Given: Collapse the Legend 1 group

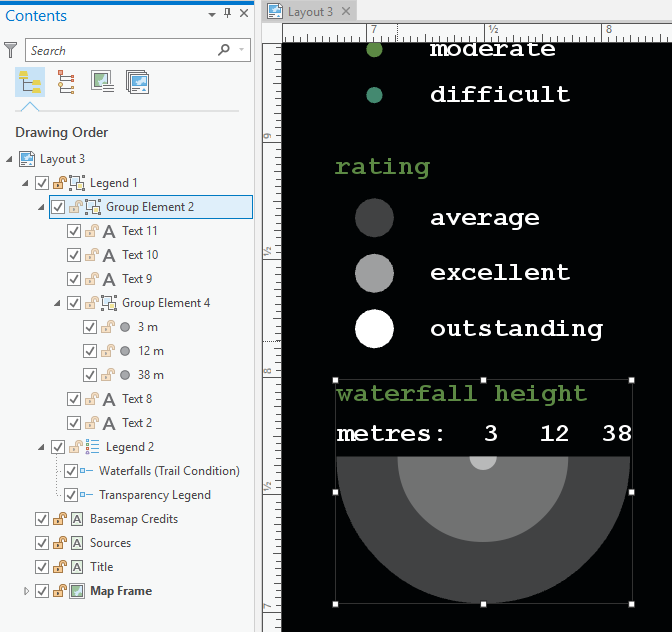Looking at the screenshot, I should click(25, 183).
